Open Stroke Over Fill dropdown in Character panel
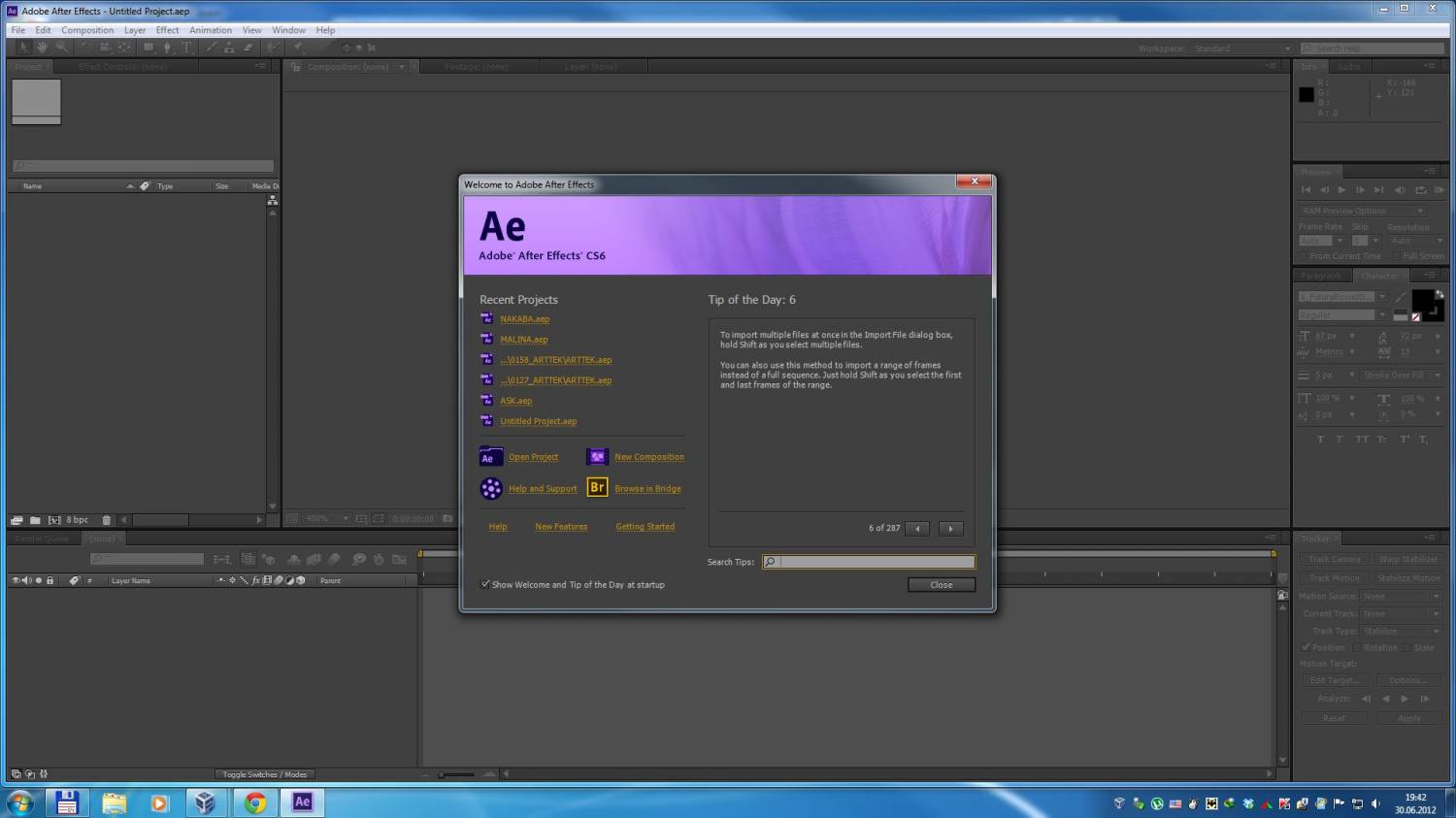Viewport: 1456px width, 818px height. [x=1402, y=375]
